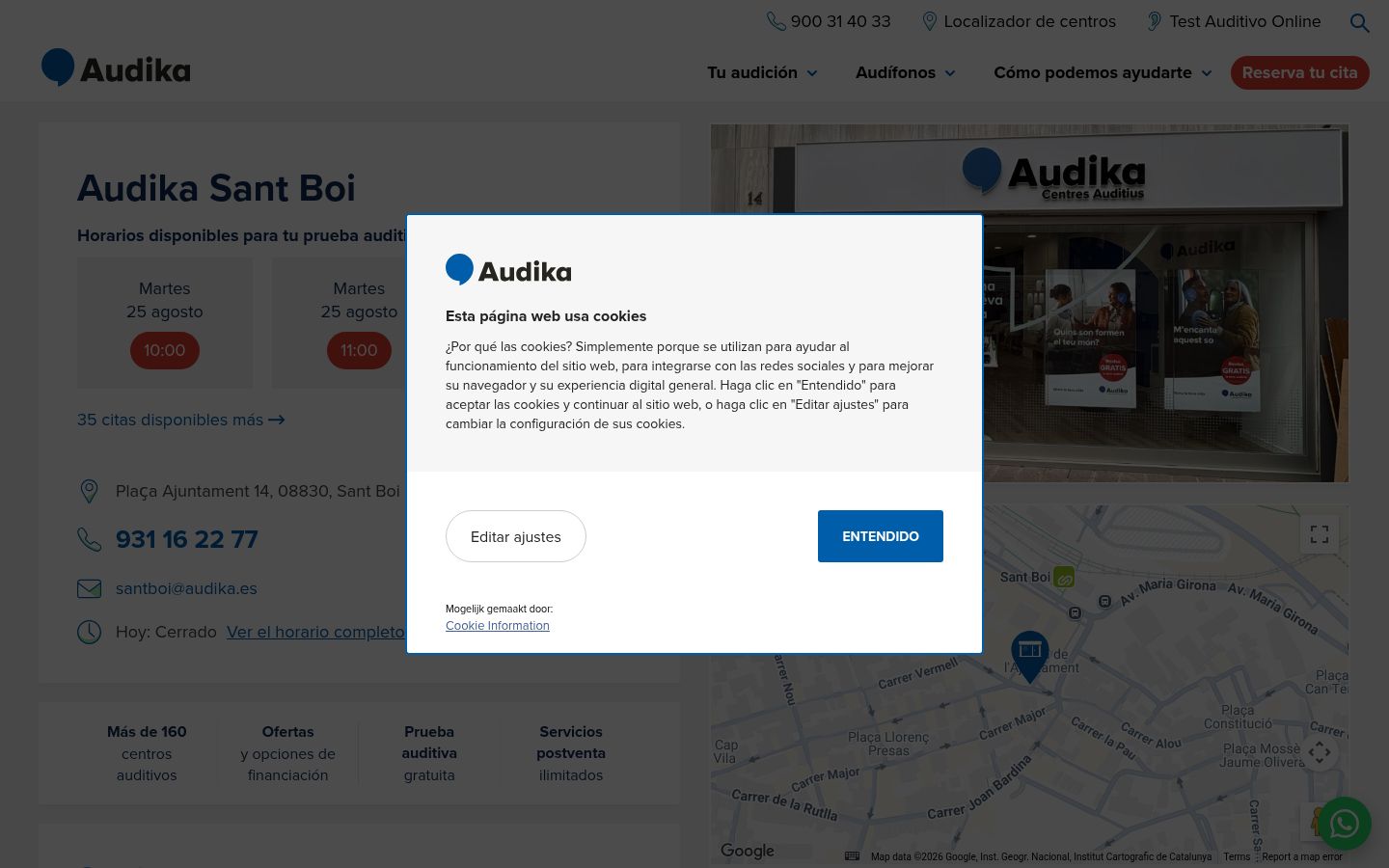
Task: Click the envelope email icon
Action: (x=89, y=588)
